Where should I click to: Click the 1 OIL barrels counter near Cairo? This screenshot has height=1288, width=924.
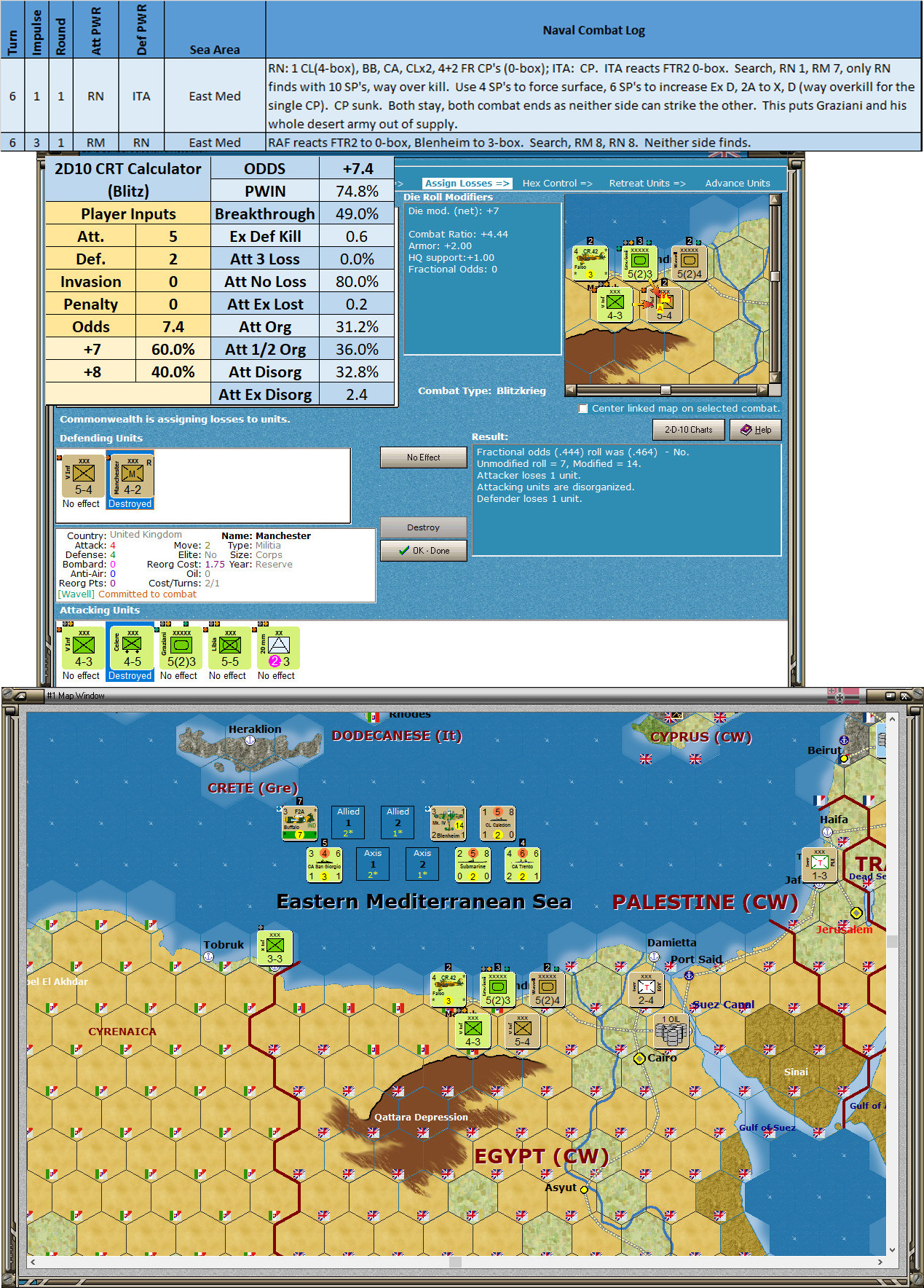671,1031
